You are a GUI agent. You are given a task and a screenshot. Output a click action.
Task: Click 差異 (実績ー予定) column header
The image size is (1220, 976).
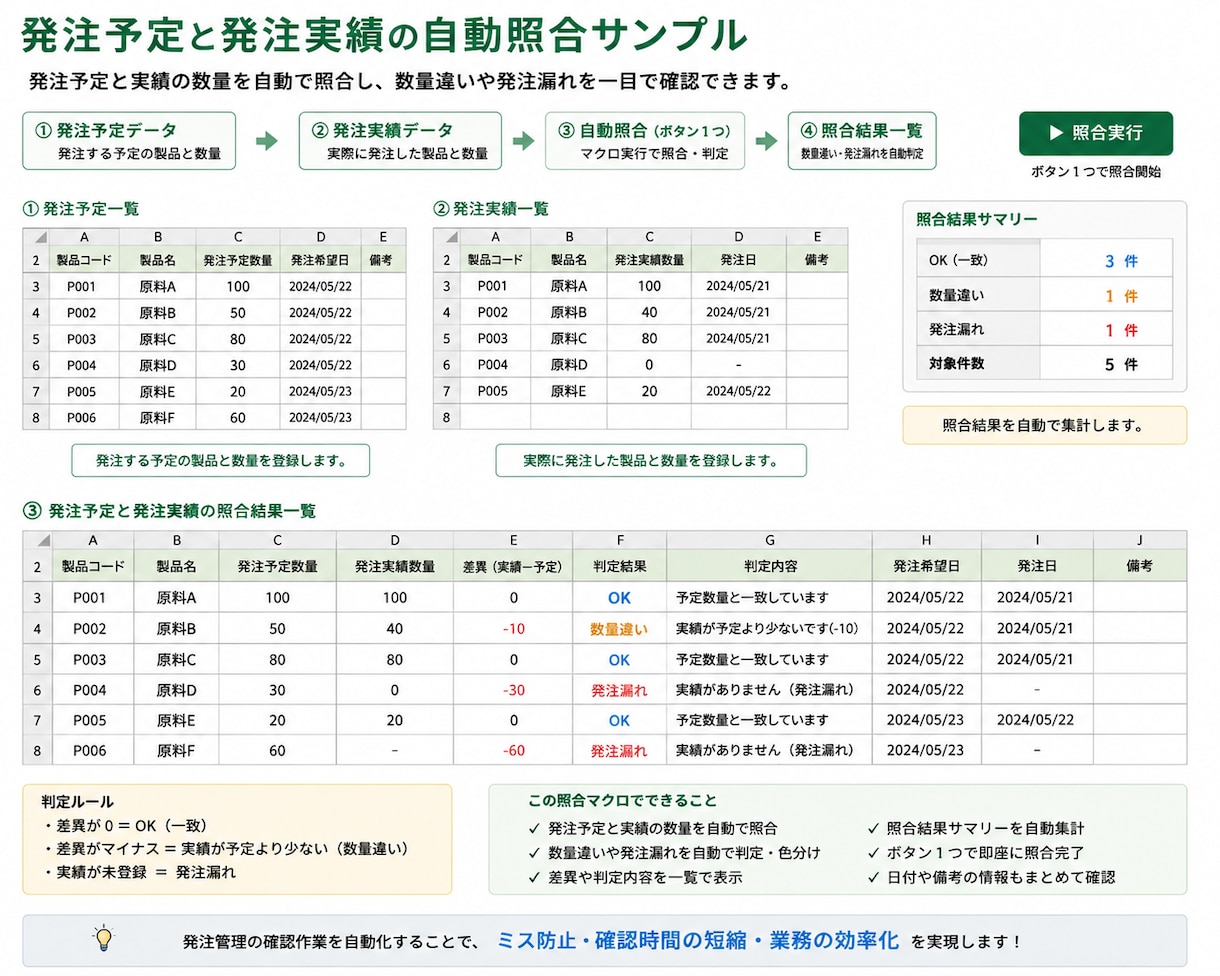point(513,566)
